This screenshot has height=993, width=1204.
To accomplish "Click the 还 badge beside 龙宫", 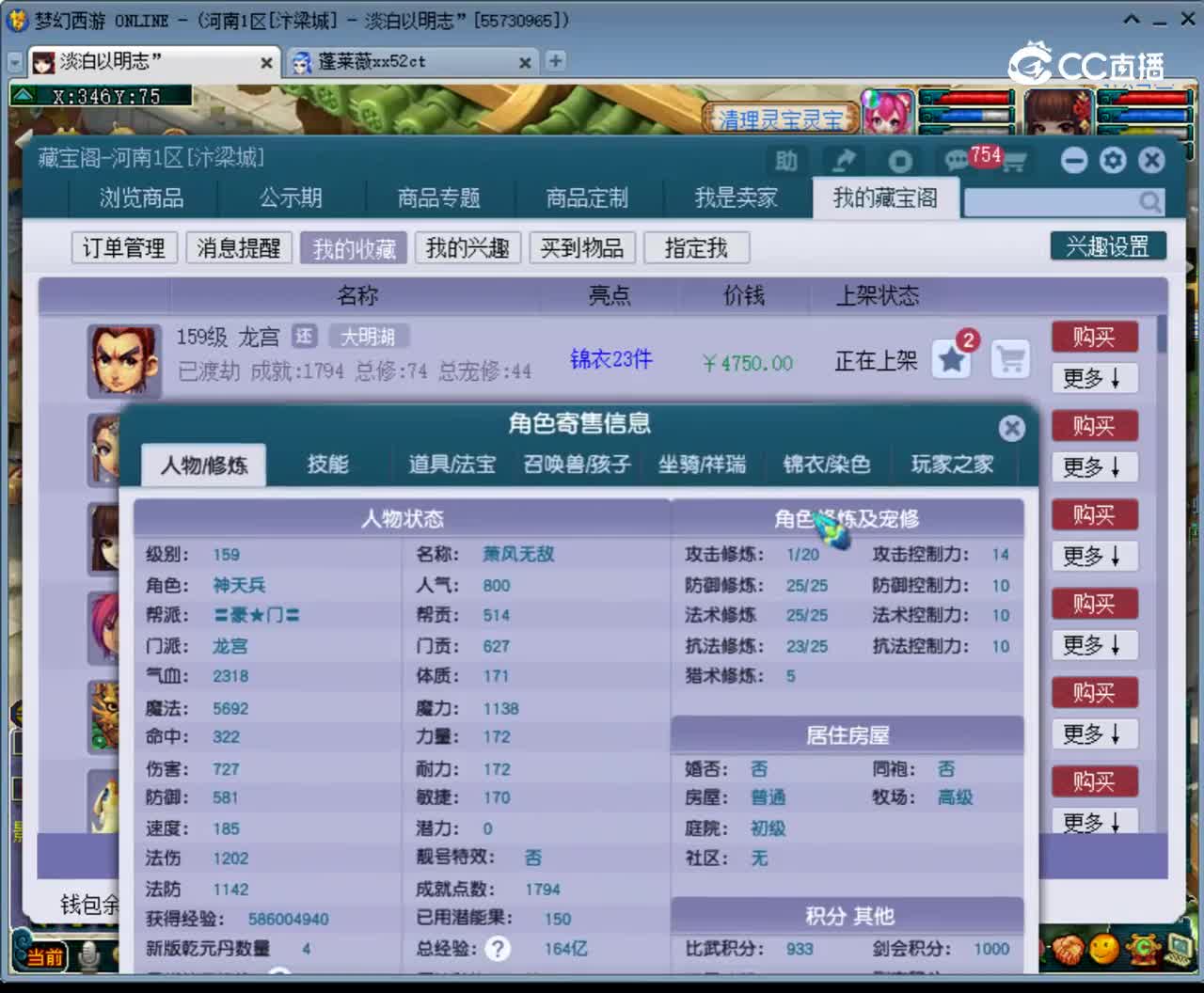I will point(305,337).
